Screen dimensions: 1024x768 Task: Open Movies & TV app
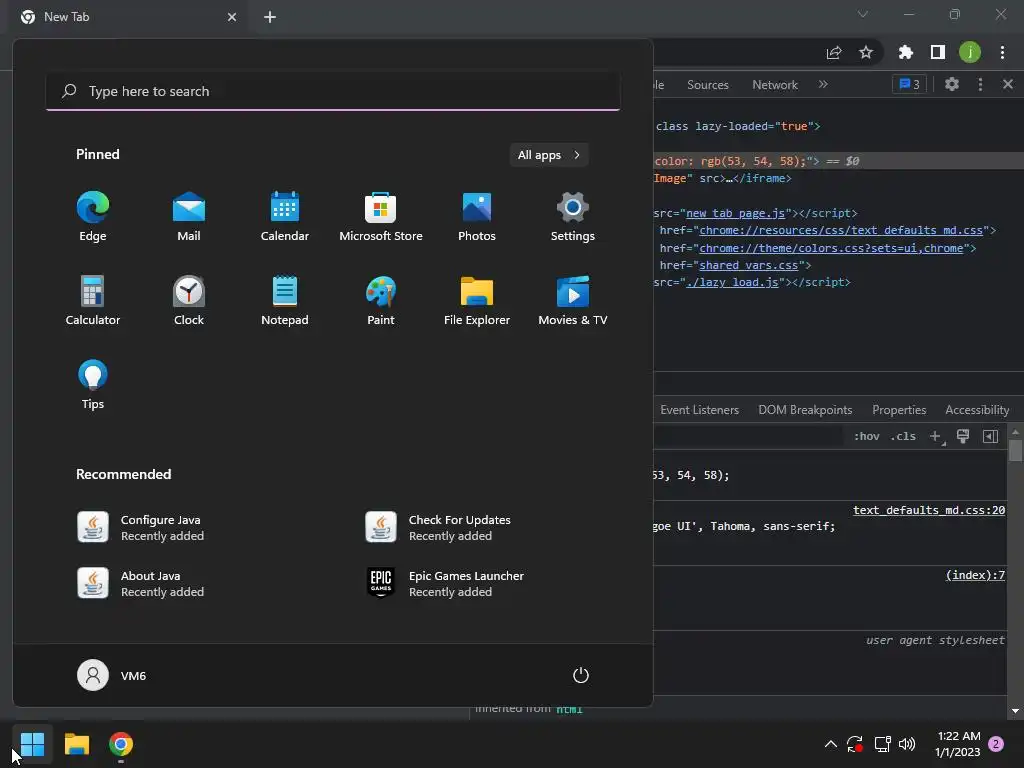573,301
